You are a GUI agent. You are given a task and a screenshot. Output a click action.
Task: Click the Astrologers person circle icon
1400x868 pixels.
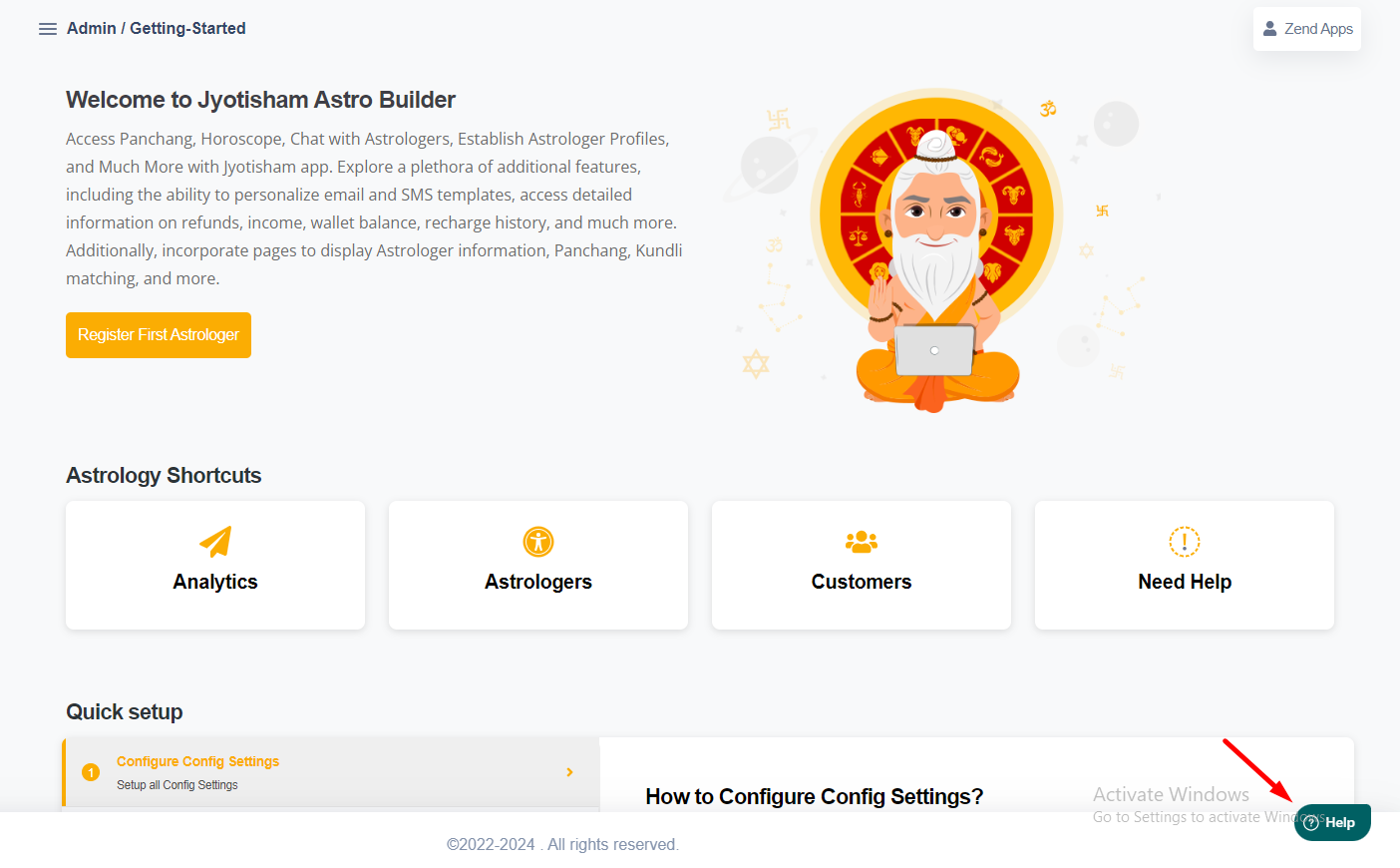[x=538, y=542]
